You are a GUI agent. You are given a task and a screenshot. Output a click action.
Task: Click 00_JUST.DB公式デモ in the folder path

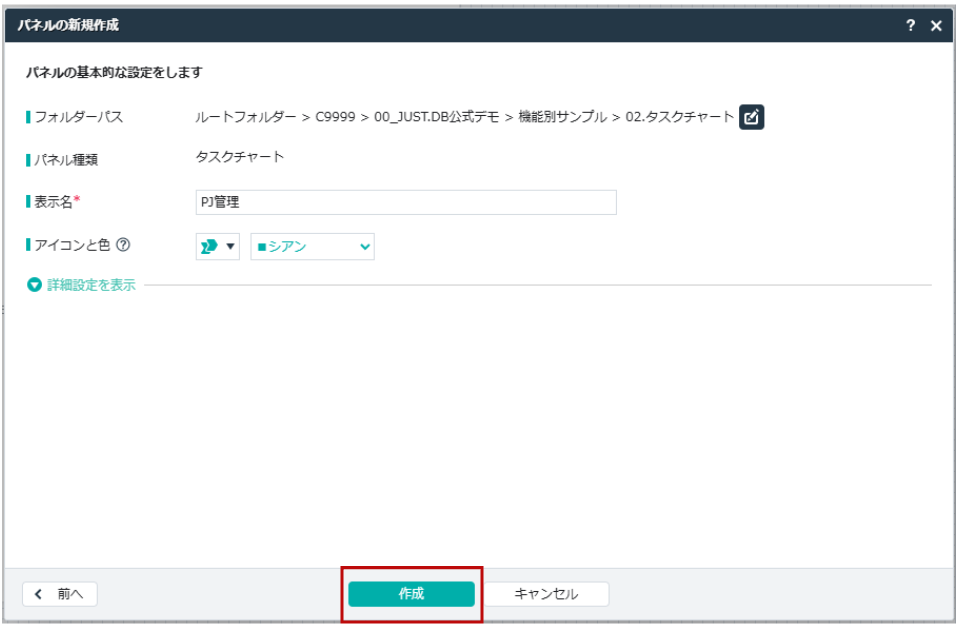pyautogui.click(x=436, y=117)
